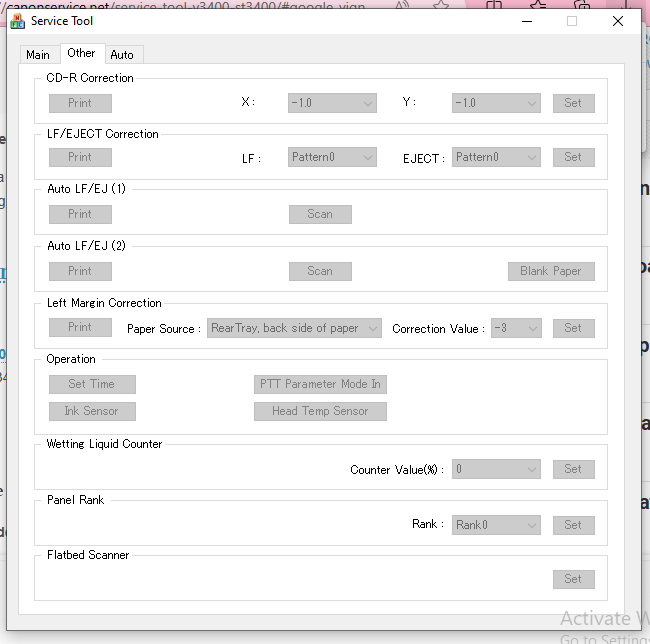Expand the Panel Rank dropdown

click(x=496, y=525)
